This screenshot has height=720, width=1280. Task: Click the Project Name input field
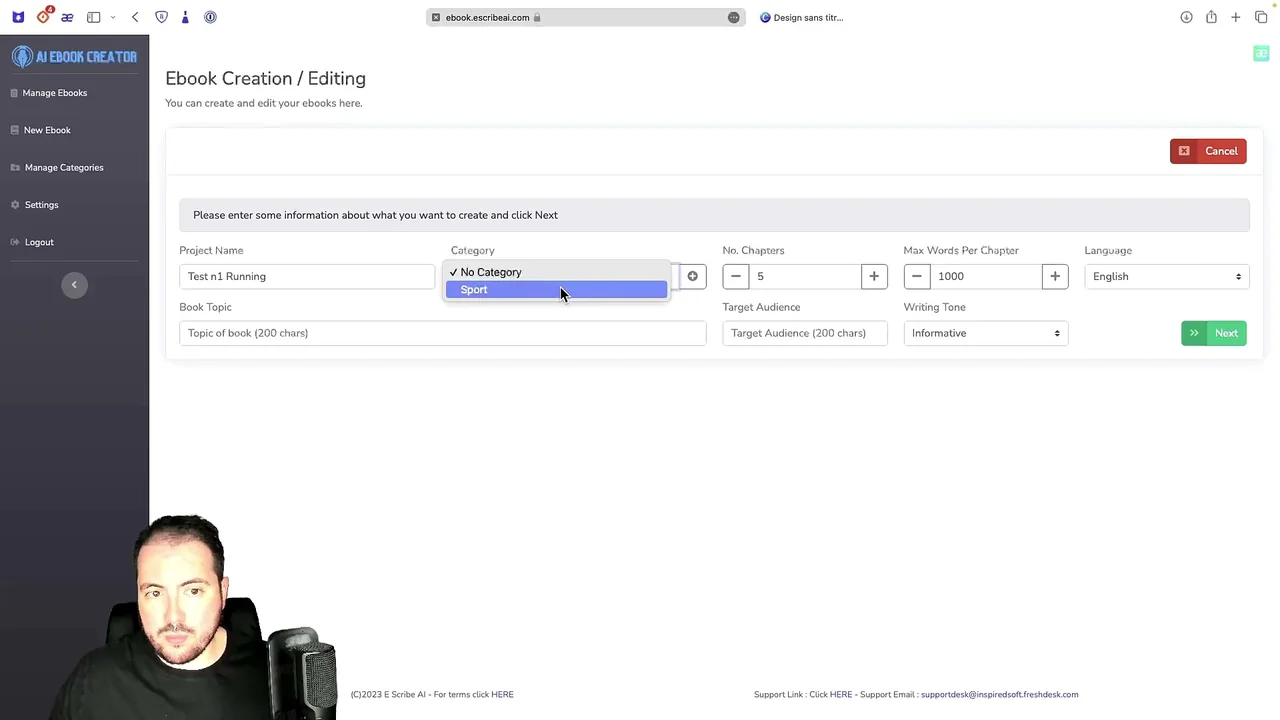click(x=307, y=276)
